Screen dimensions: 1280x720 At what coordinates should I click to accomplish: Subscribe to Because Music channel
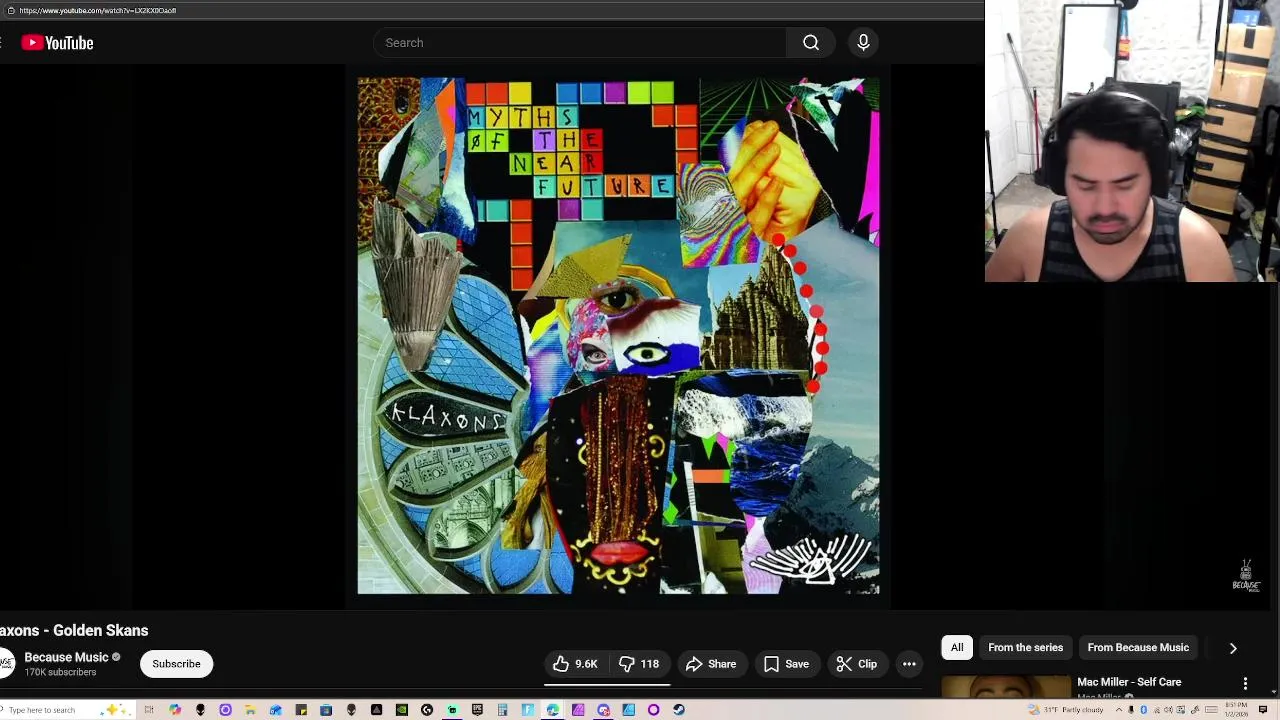coord(176,664)
